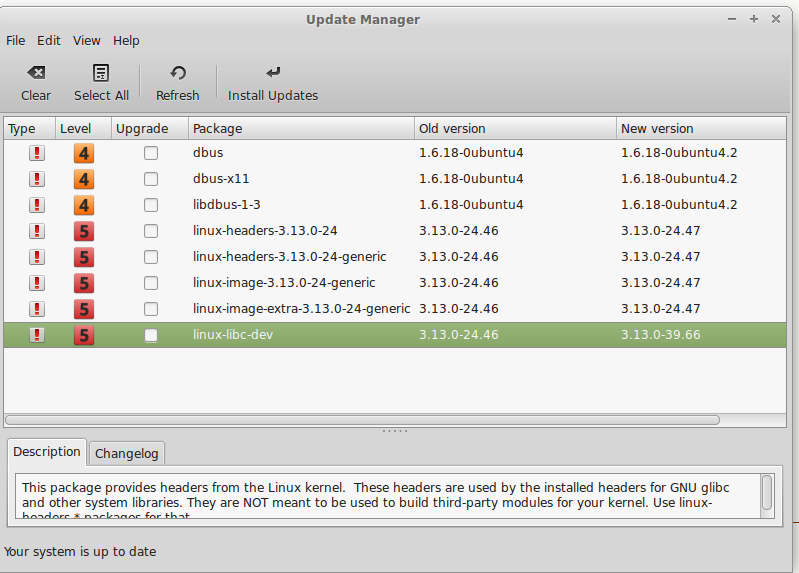Click the level 5 badge for linux-image-extra-3.13.0-24-generic
The height and width of the screenshot is (573, 799).
pyautogui.click(x=84, y=309)
